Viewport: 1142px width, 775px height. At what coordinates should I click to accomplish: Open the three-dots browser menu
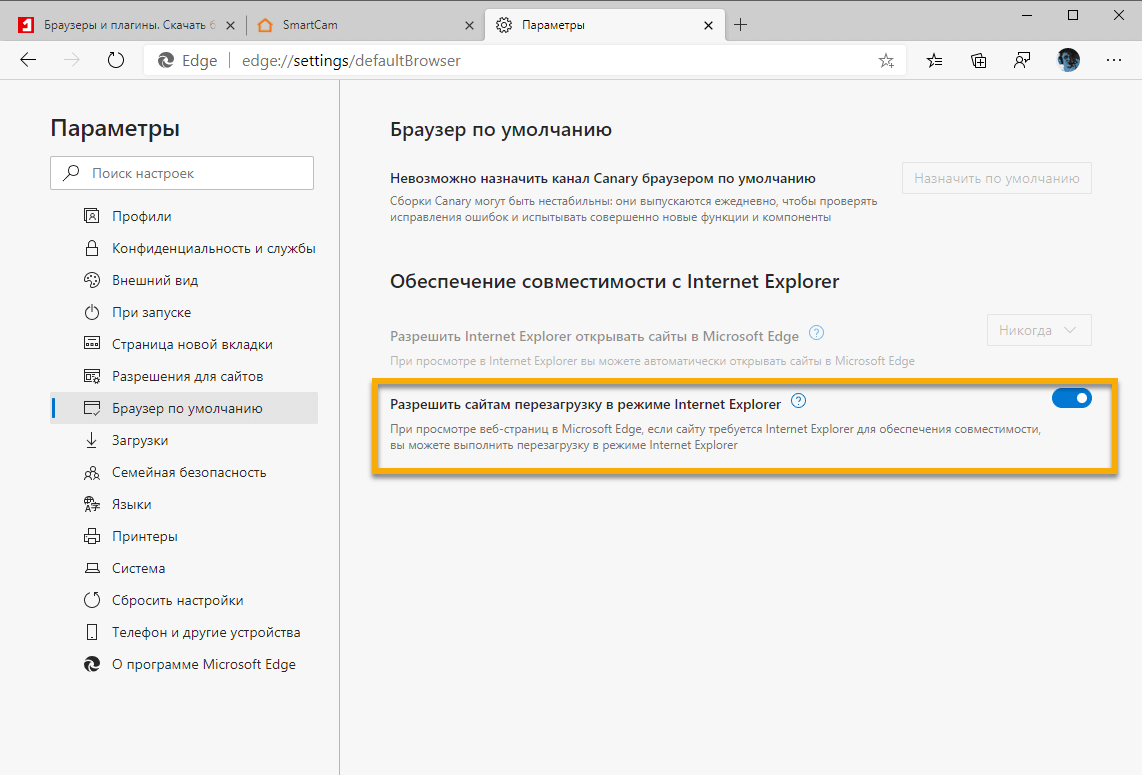pos(1113,60)
